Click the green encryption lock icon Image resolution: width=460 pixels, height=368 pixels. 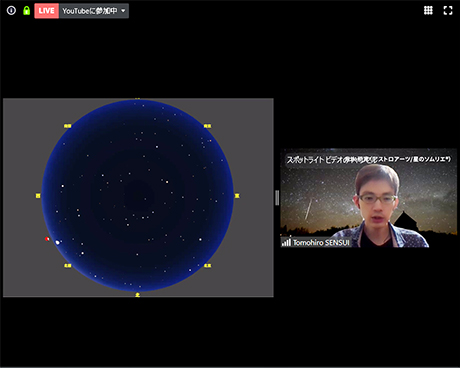tap(26, 11)
